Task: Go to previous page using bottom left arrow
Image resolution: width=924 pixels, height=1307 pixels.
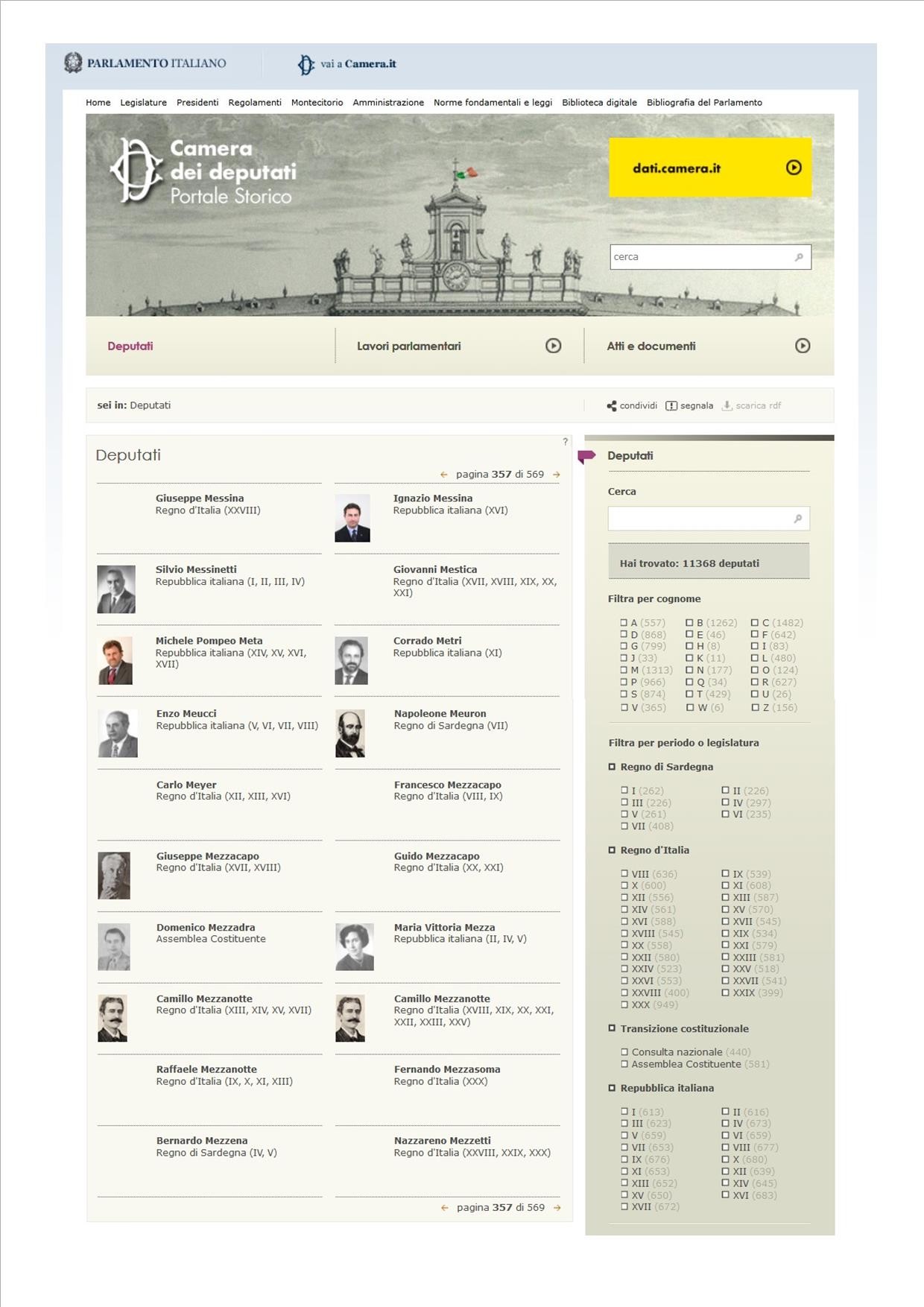Action: click(445, 1208)
